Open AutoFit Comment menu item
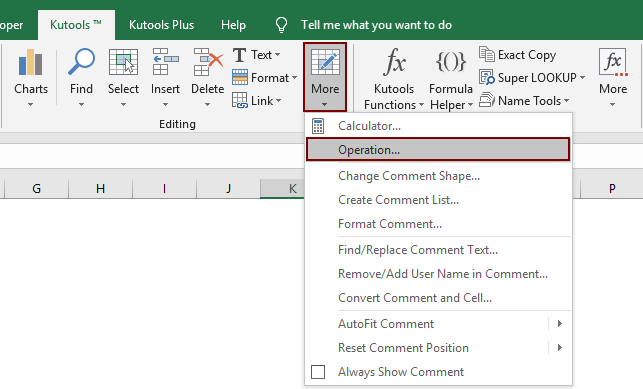Viewport: 643px width, 389px height. point(438,324)
